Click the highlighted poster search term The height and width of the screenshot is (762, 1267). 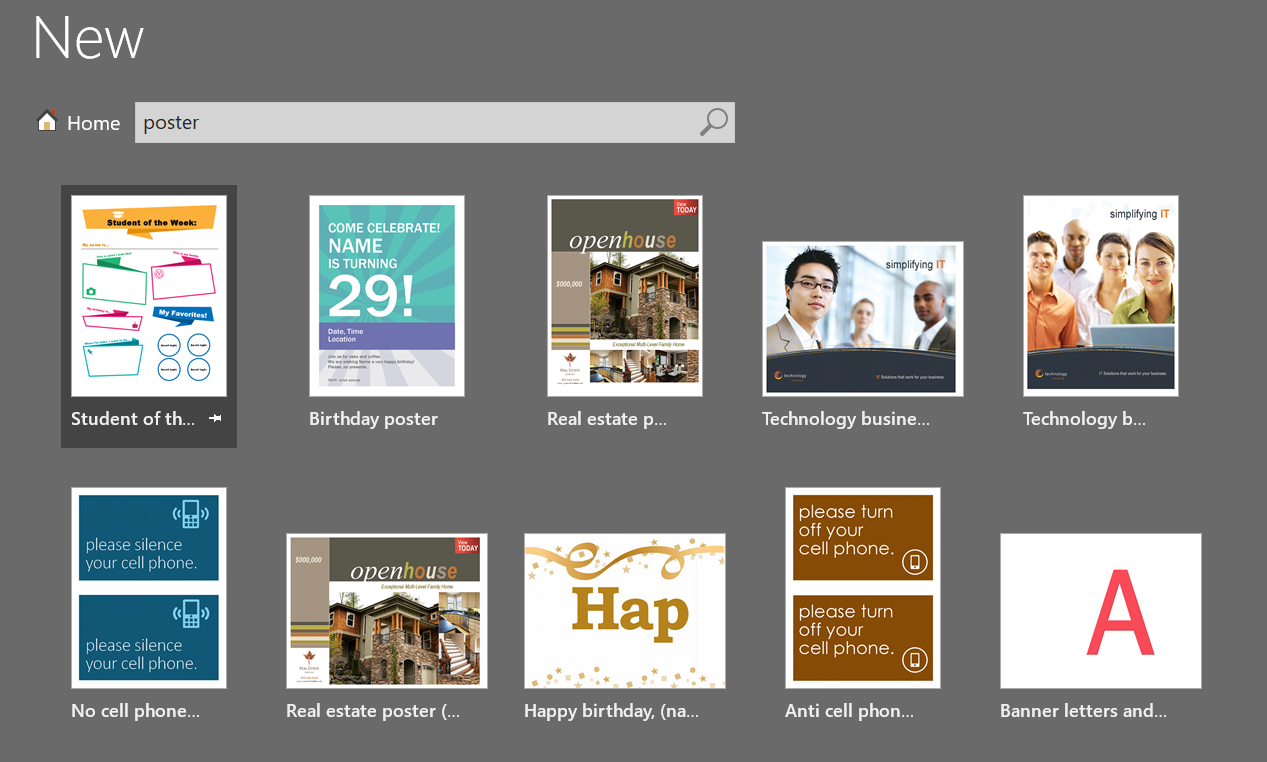pos(171,121)
